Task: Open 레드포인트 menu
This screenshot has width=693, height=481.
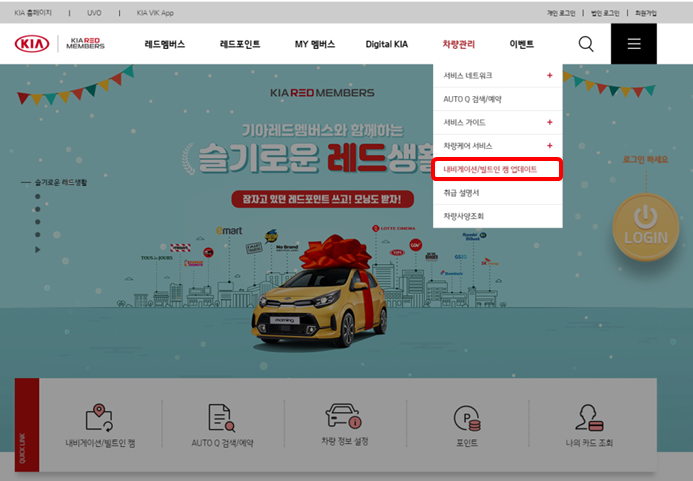Action: [240, 44]
